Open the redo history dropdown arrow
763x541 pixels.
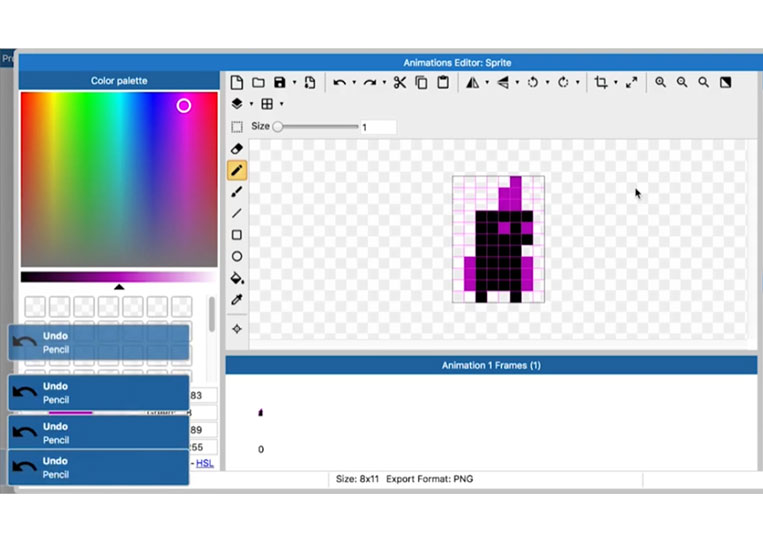point(384,83)
